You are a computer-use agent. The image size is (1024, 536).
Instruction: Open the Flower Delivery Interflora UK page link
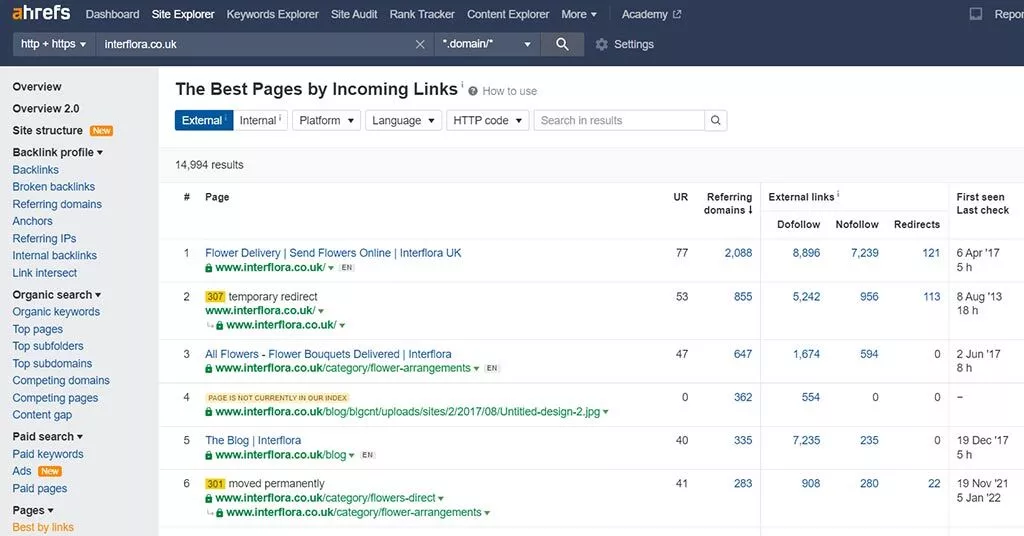pyautogui.click(x=333, y=253)
